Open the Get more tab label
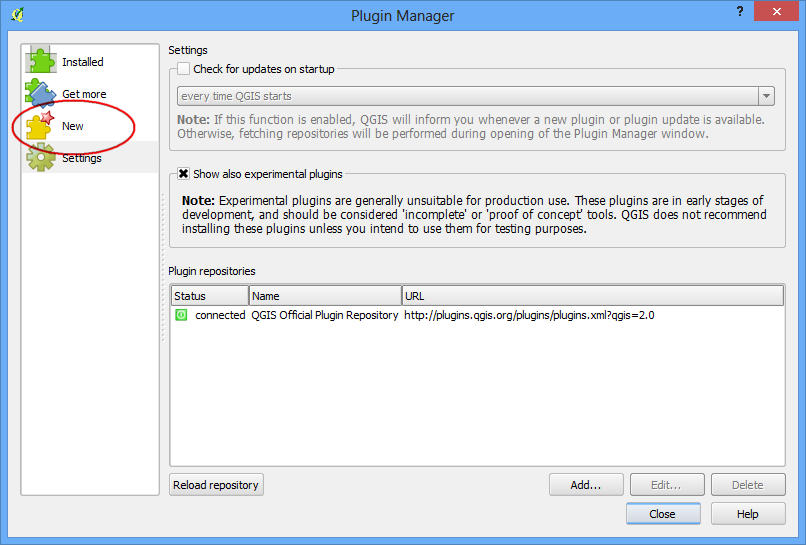 [84, 94]
